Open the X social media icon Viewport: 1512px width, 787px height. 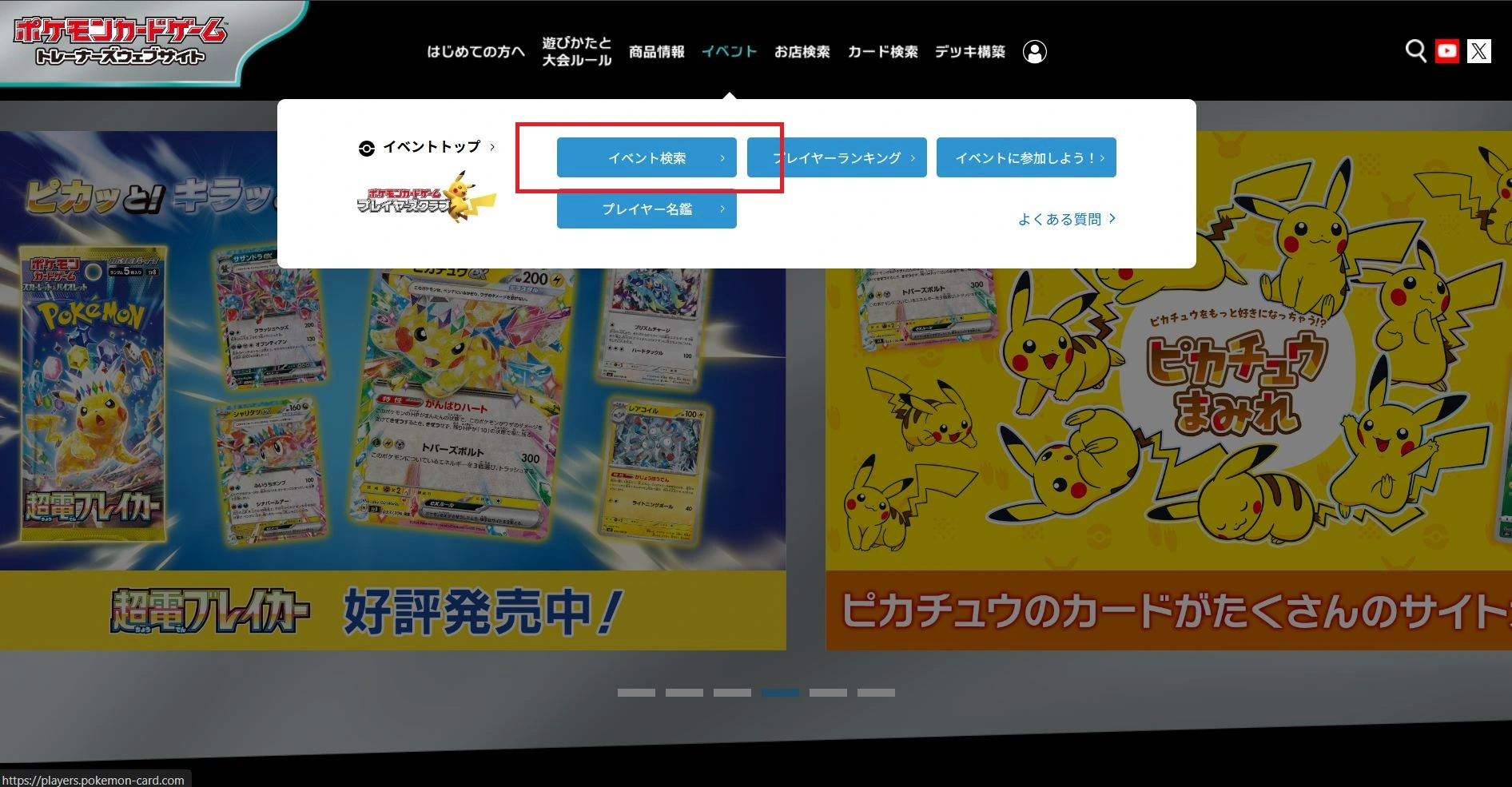point(1478,51)
